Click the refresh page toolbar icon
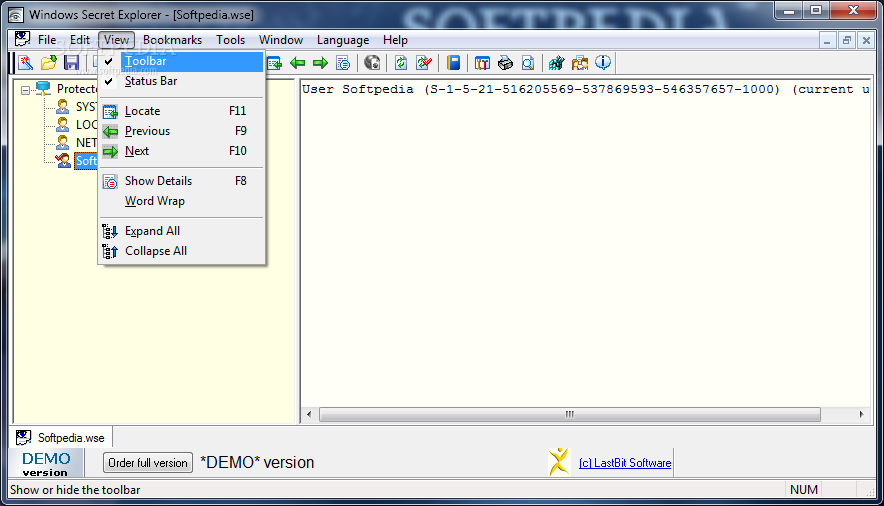 click(401, 63)
